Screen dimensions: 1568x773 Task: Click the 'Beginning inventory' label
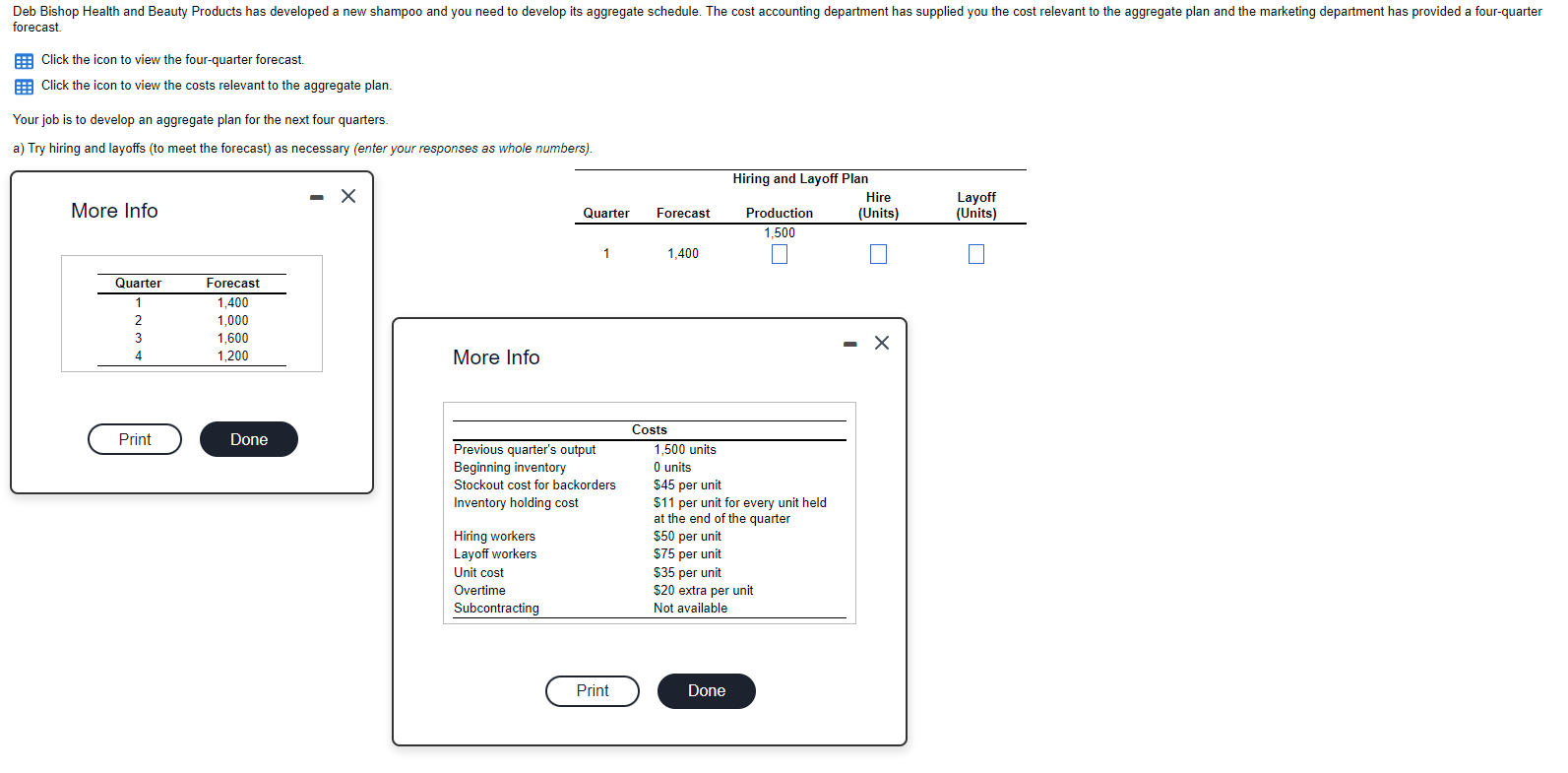510,468
